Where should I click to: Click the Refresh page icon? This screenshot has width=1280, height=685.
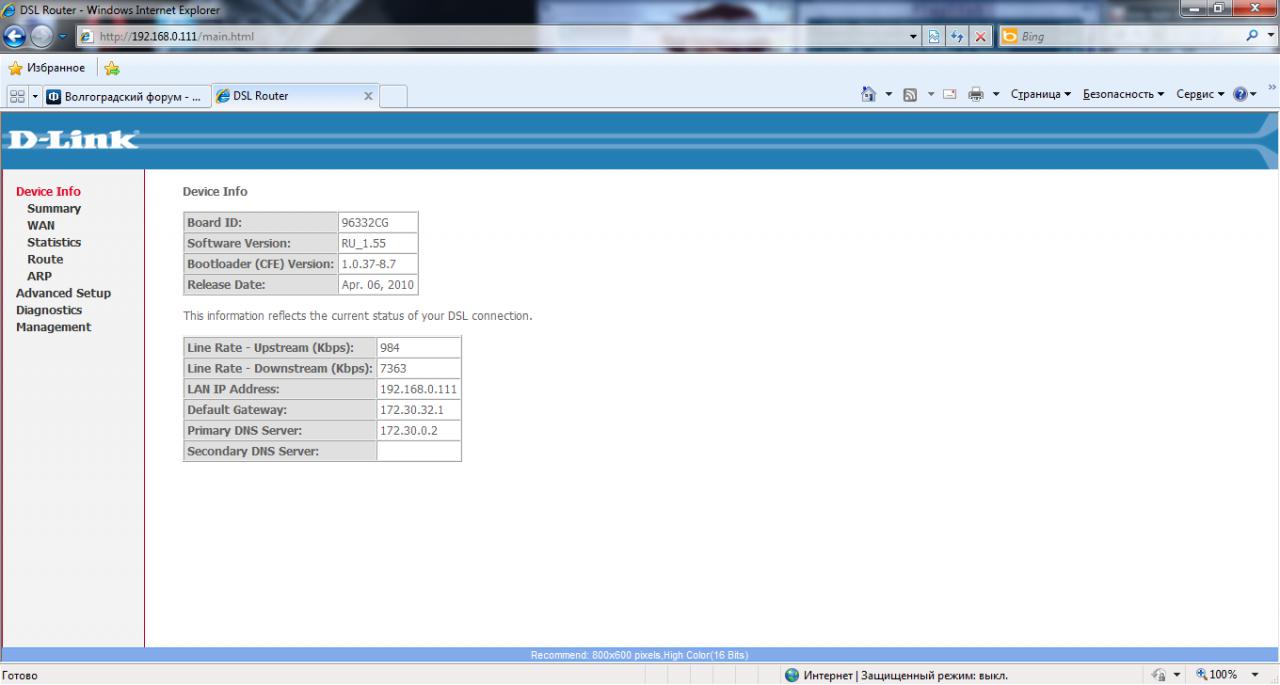tap(957, 37)
